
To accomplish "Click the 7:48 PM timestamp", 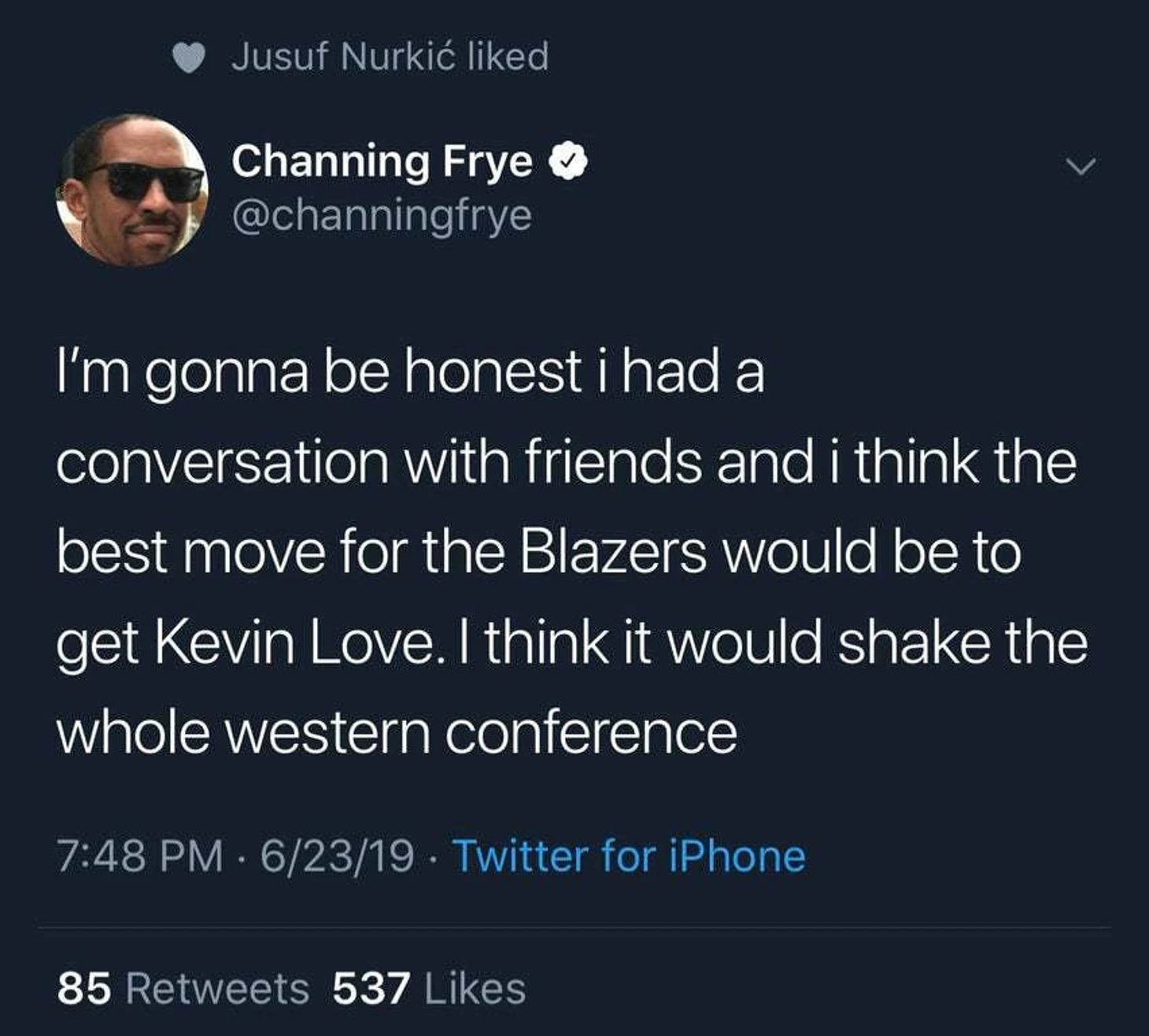I will [x=140, y=857].
